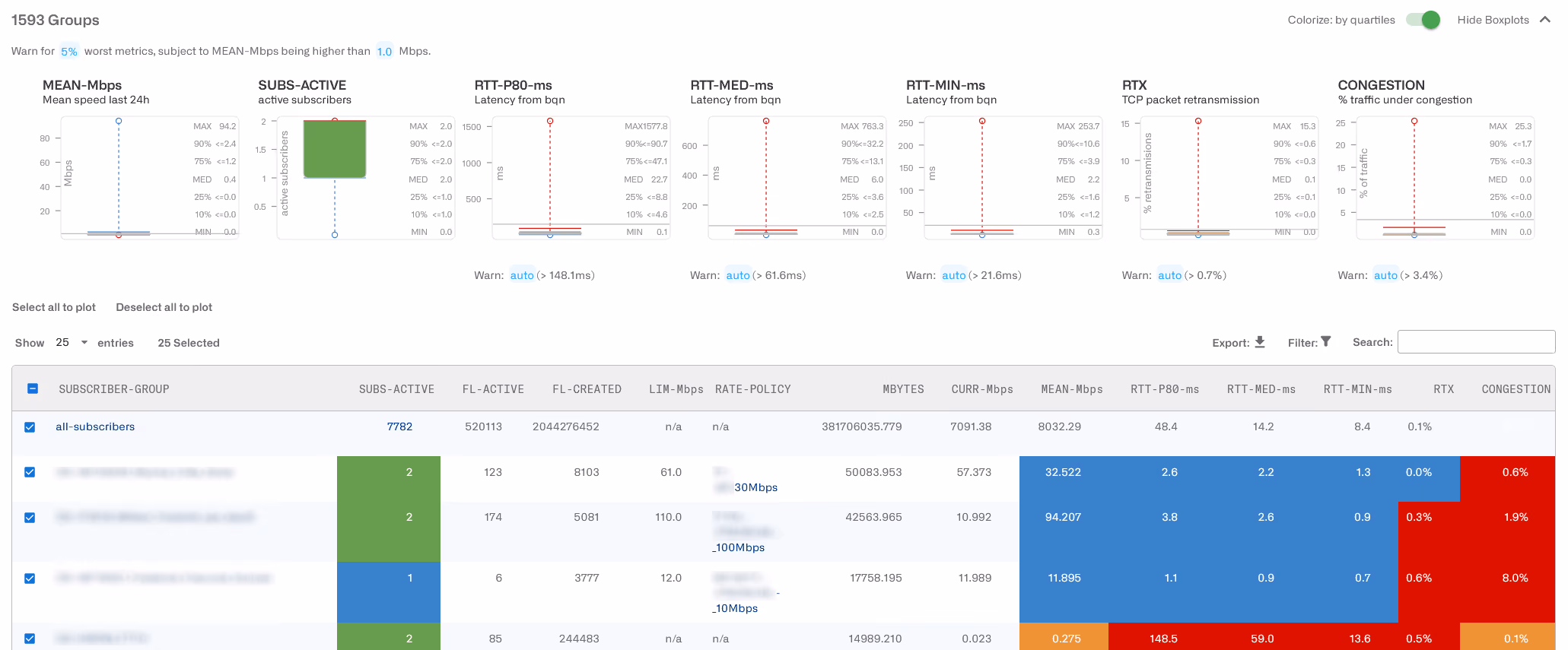Click auto warn link under RTX
1568x650 pixels.
point(1170,275)
